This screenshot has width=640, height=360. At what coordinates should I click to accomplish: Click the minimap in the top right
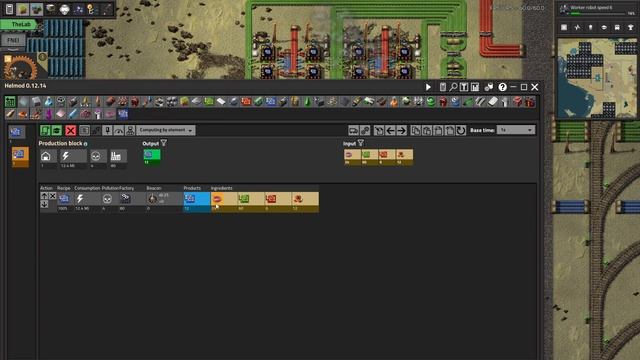[597, 78]
